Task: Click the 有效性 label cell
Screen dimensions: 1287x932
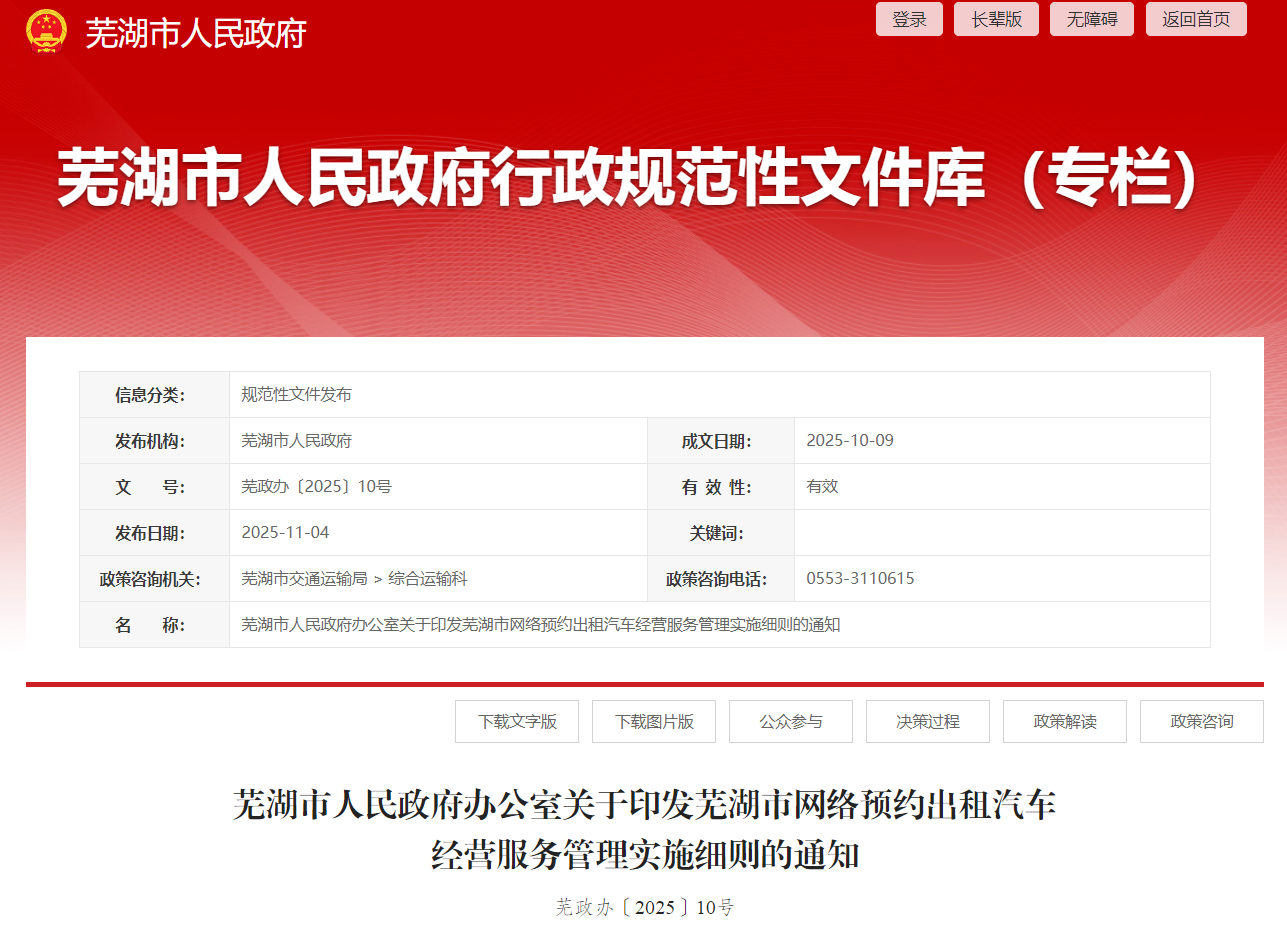Action: [721, 487]
